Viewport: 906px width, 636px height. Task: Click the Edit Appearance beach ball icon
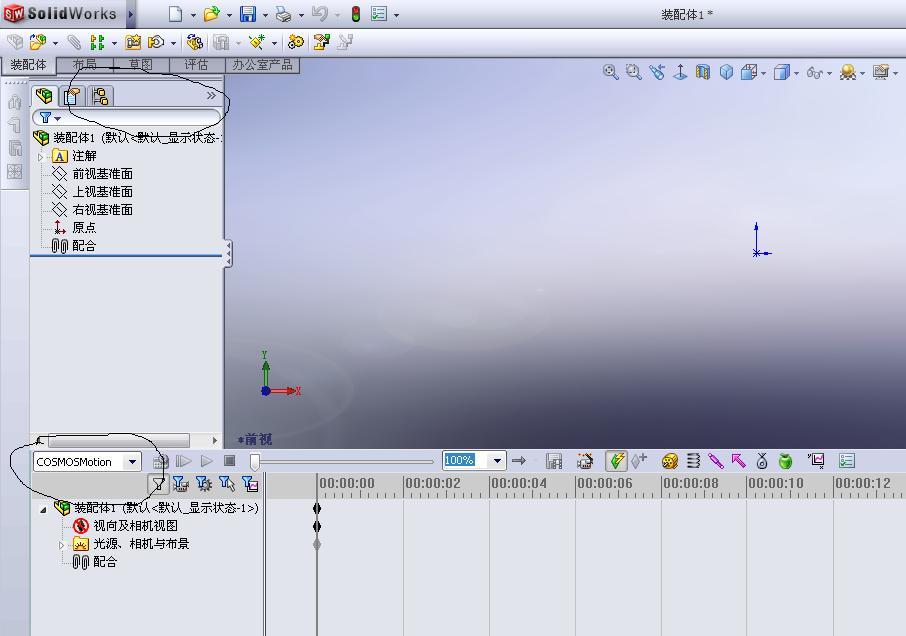tap(848, 72)
